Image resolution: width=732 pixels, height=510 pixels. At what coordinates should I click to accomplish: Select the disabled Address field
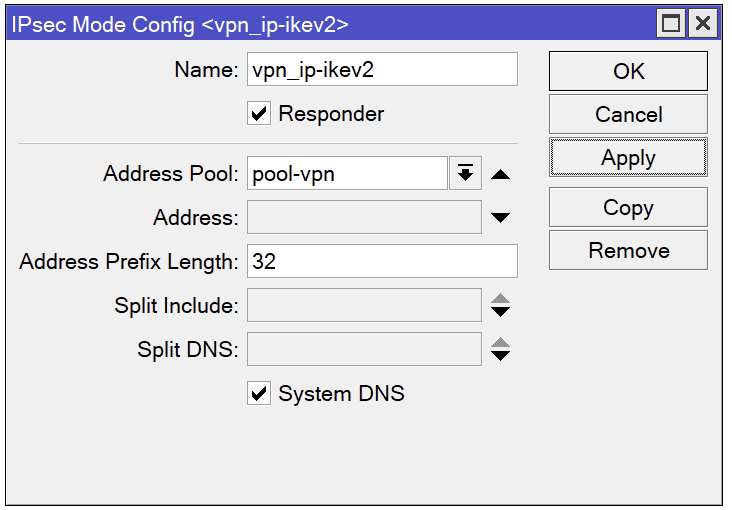click(x=364, y=217)
